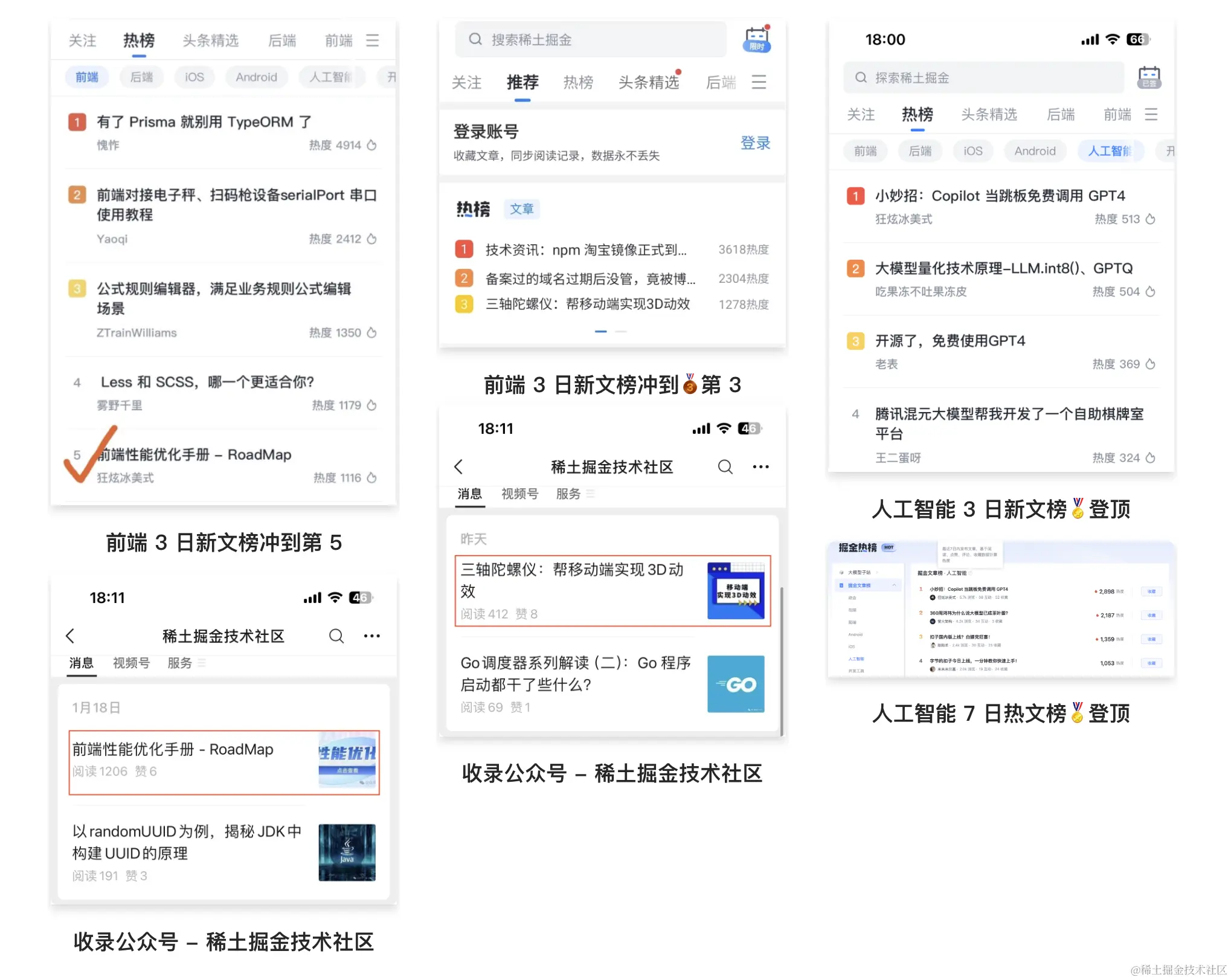Image resolution: width=1231 pixels, height=980 pixels.
Task: Tap the back arrow on the 1月18日 WeChat screen
Action: 70,636
